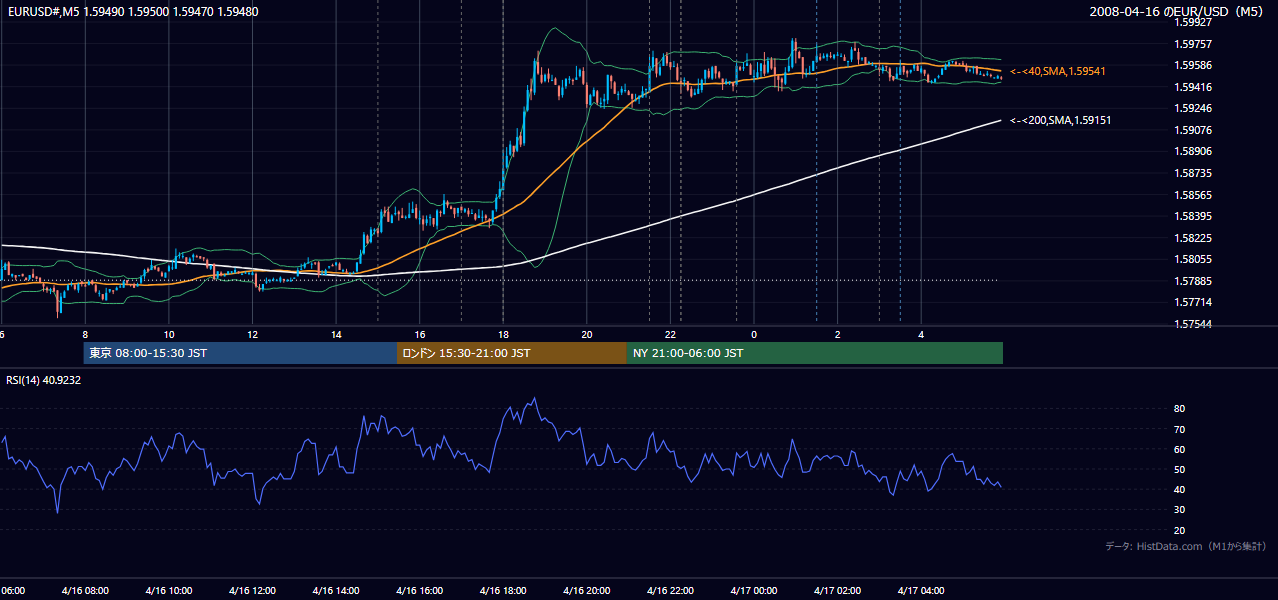
Task: Click hour tick 18 under price chart
Action: point(503,334)
